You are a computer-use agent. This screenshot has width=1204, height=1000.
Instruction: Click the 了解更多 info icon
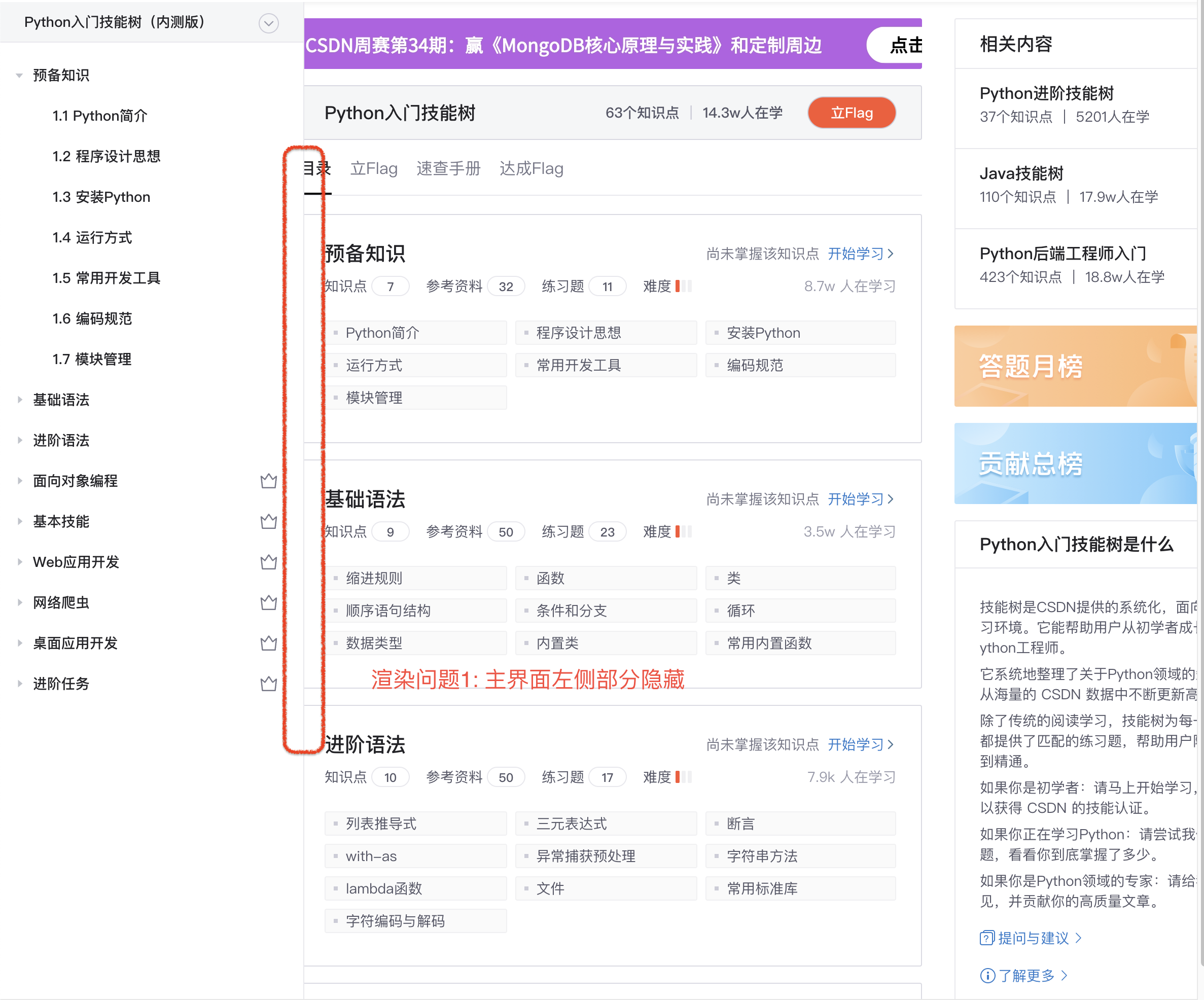(987, 975)
